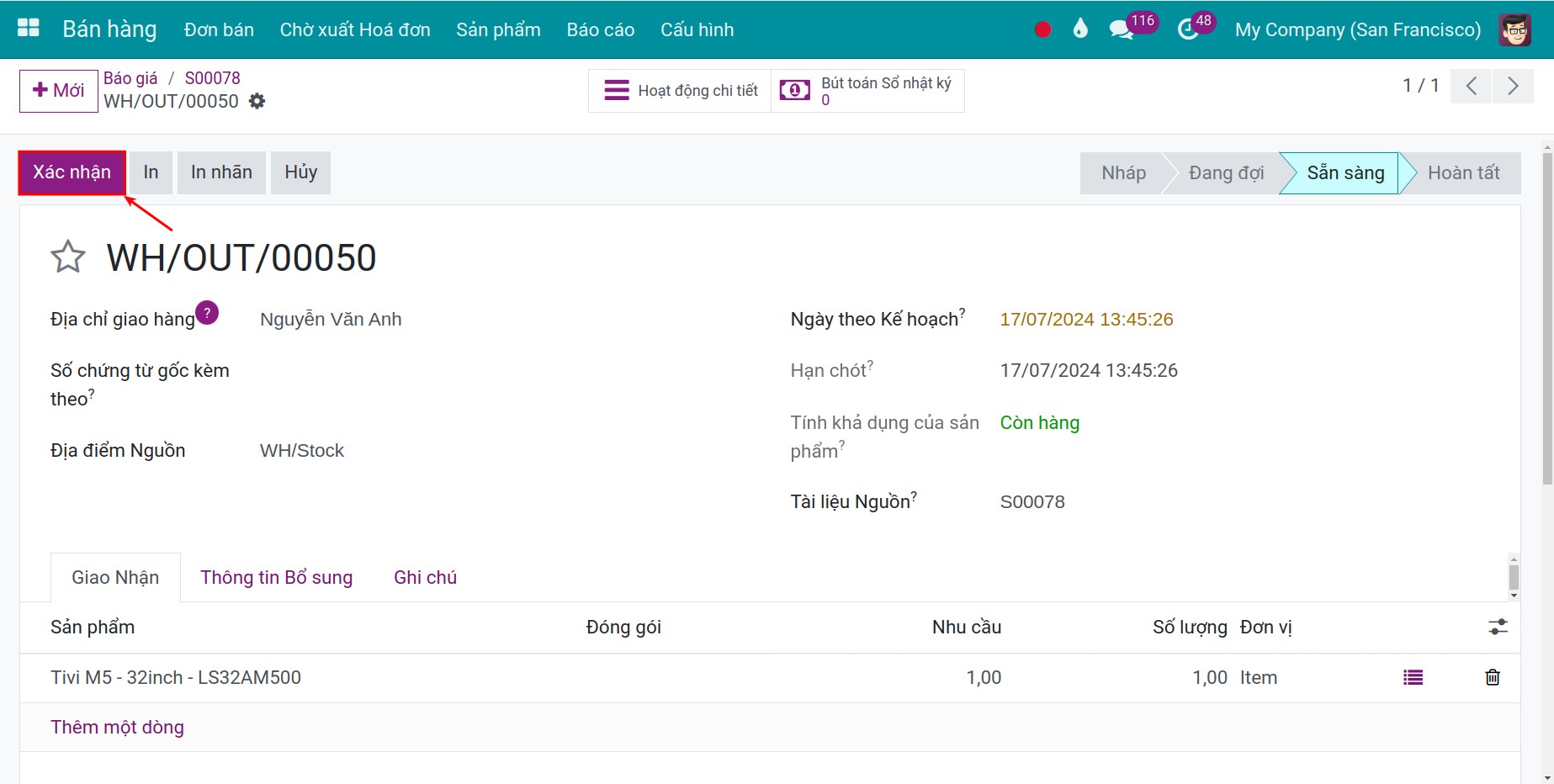Click the In print button
Image resolution: width=1554 pixels, height=784 pixels.
(x=151, y=172)
